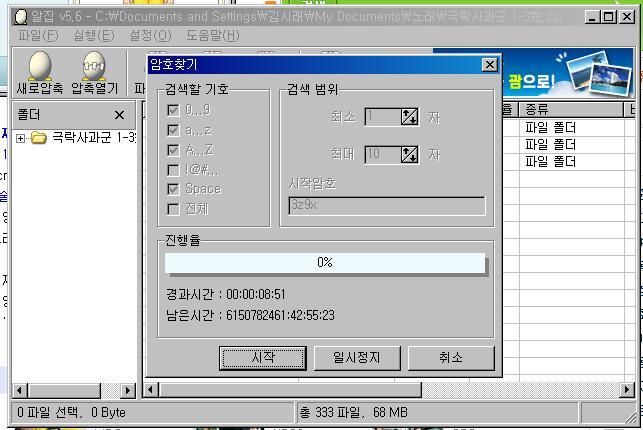
Task: Click the 최대 length spinner arrows
Action: (410, 155)
